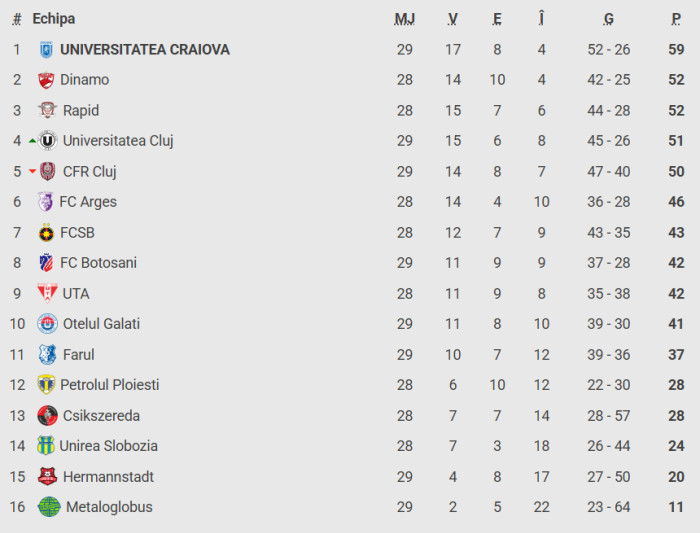This screenshot has width=700, height=533.
Task: Click the Otelul Galati club logo
Action: coord(47,324)
